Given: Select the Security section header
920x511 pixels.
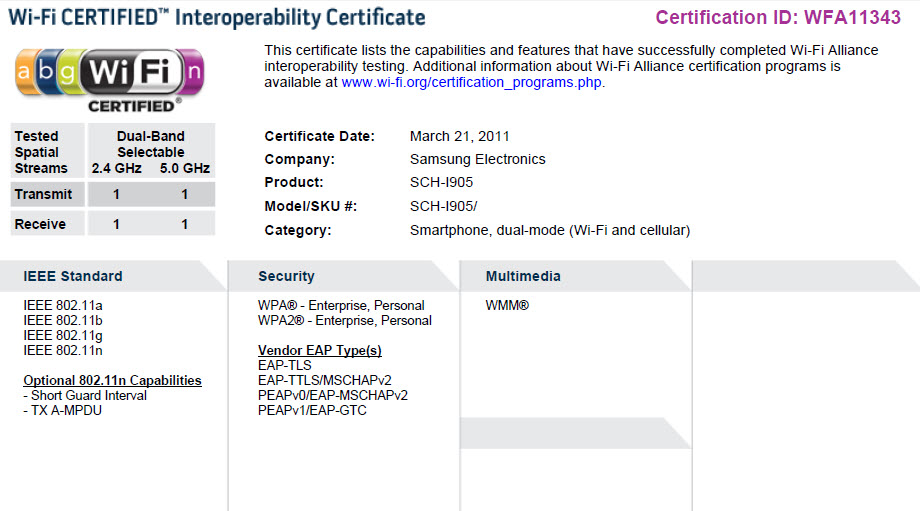Looking at the screenshot, I should click(x=286, y=276).
